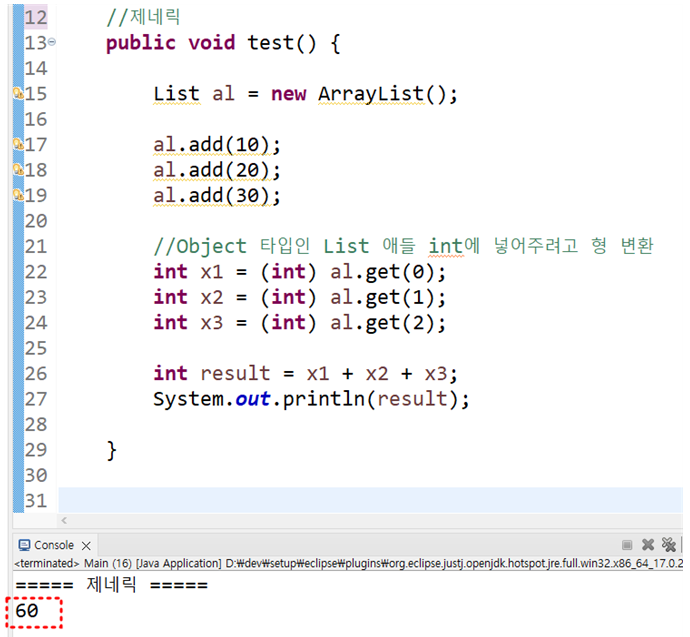690x637 pixels.
Task: Click al.add(20); statement
Action: click(217, 170)
